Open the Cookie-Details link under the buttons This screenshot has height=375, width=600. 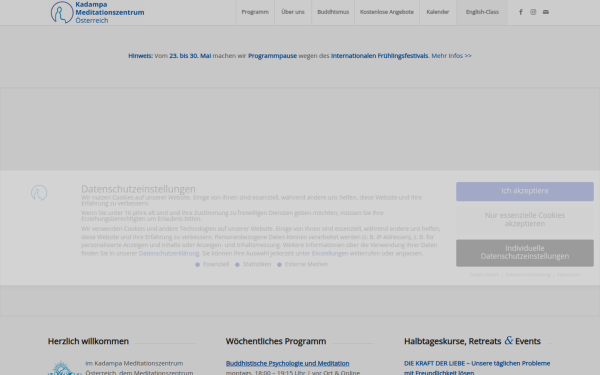click(484, 275)
